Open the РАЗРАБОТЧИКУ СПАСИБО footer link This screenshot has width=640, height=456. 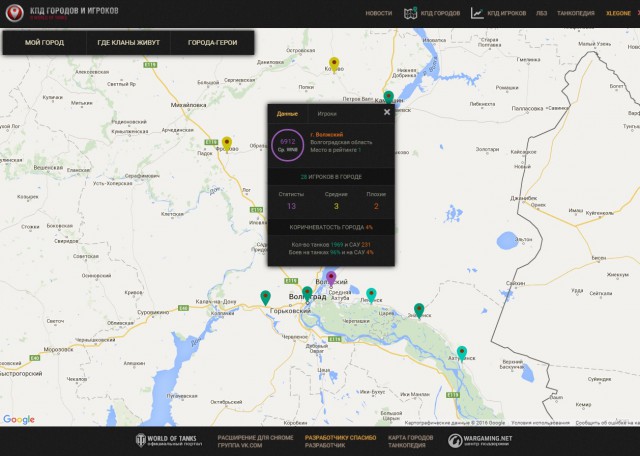[340, 438]
